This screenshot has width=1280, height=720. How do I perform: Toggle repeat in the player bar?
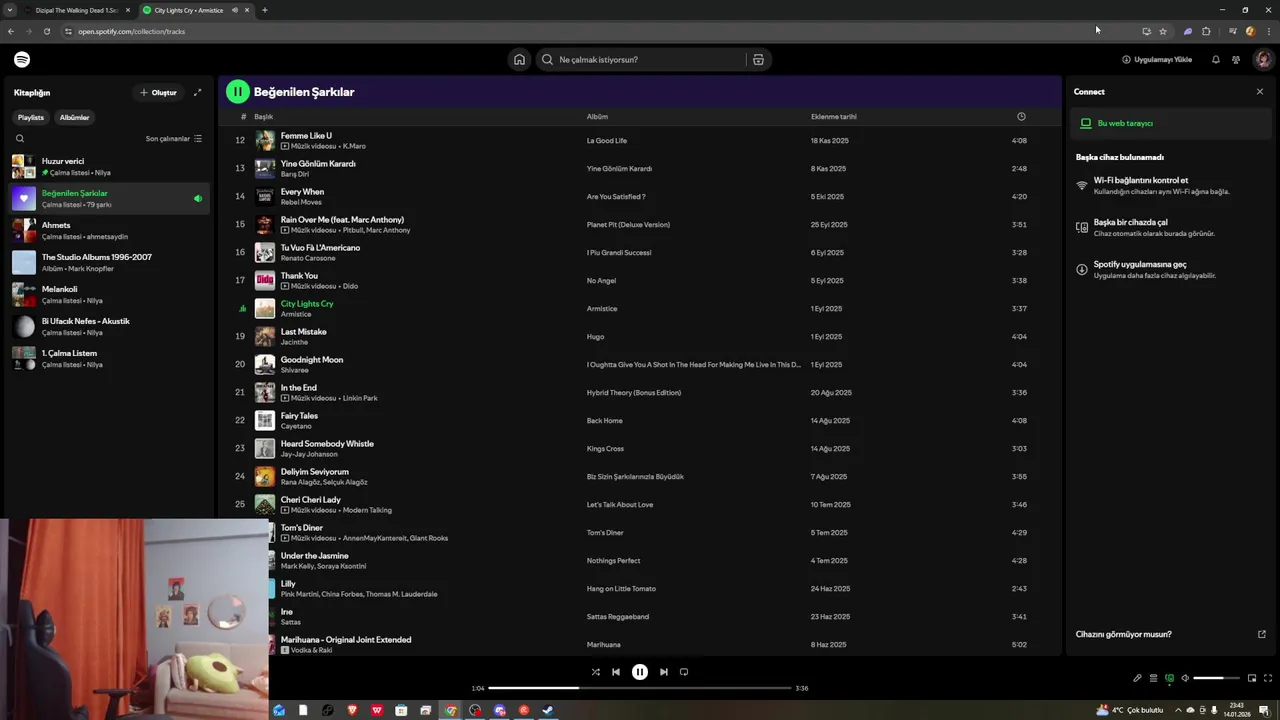pyautogui.click(x=684, y=672)
